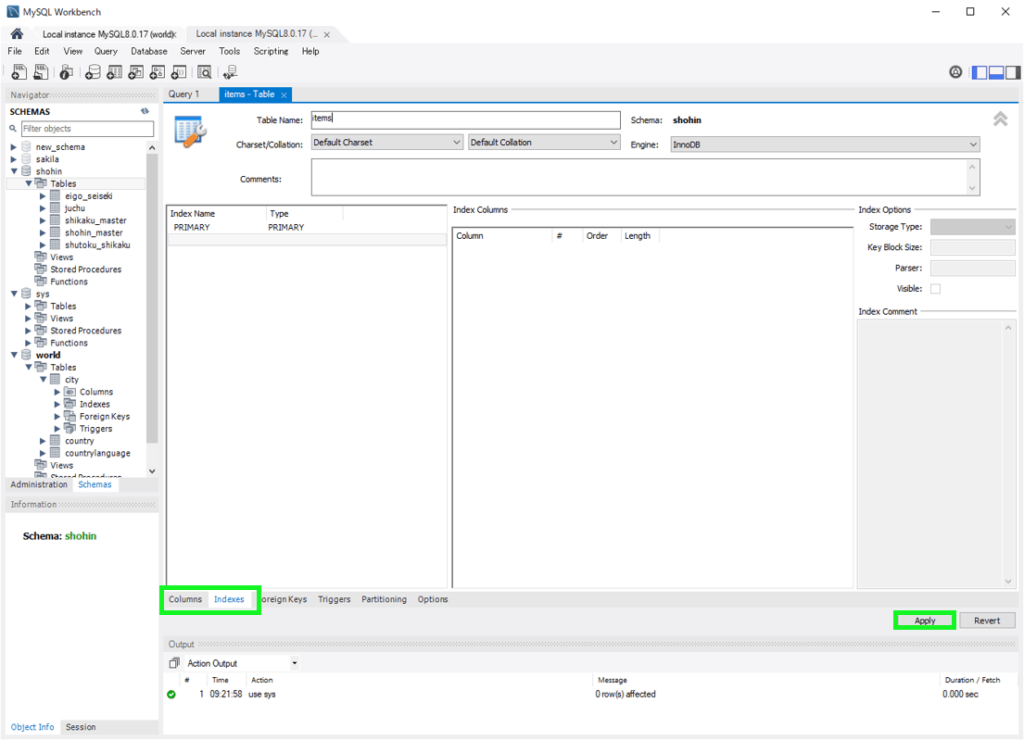Click the green success icon in Output row

(x=171, y=694)
